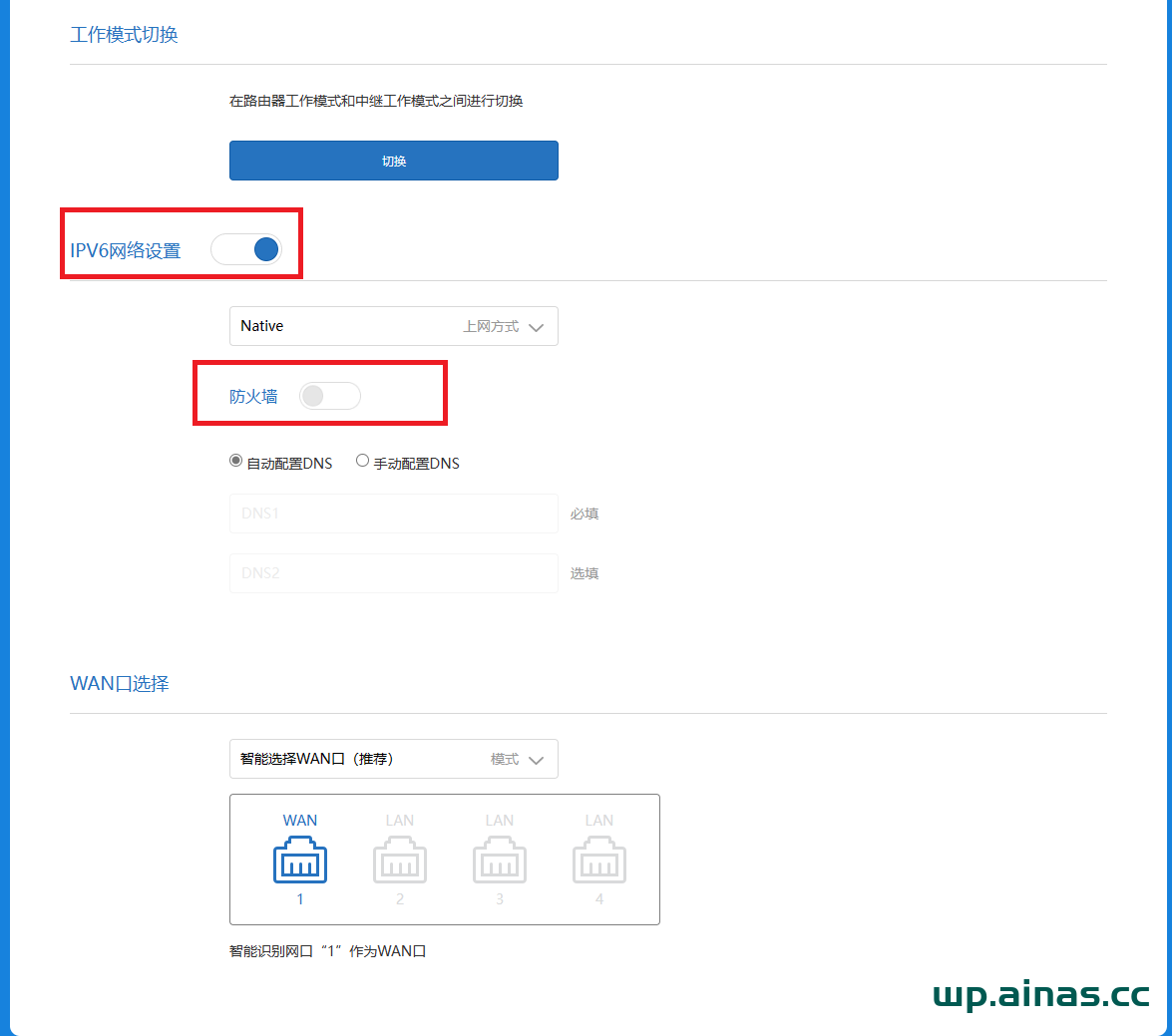Click the wp.ainas.cc watermark link

pyautogui.click(x=1040, y=994)
